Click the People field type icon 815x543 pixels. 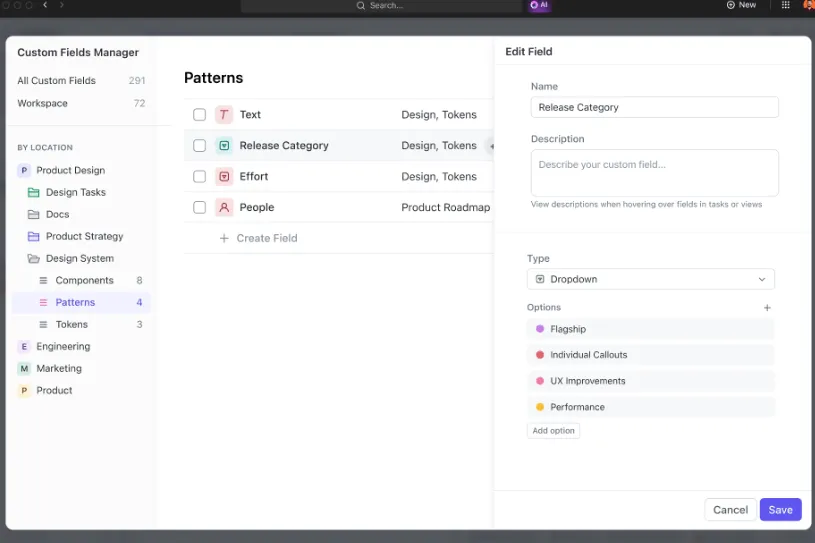coord(224,207)
